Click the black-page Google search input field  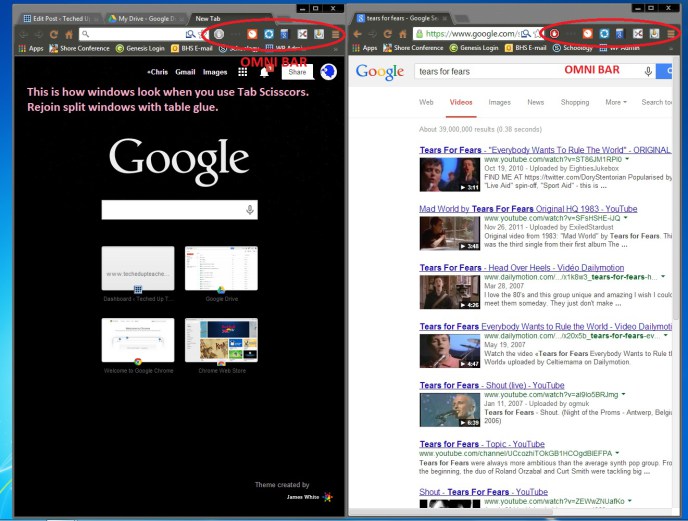pos(179,210)
